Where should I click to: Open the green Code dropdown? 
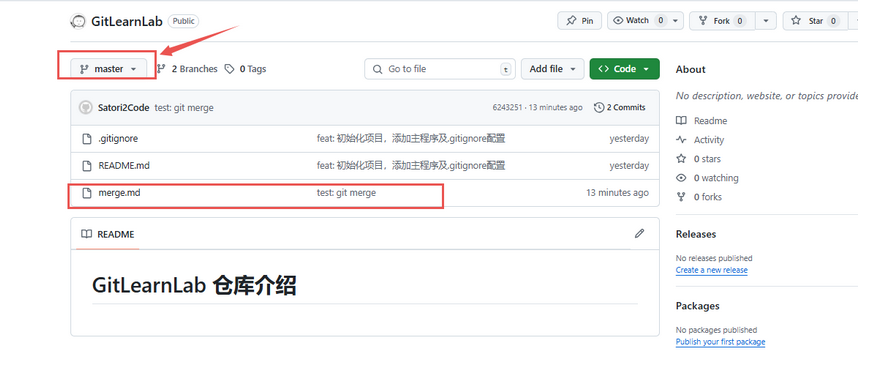(x=624, y=69)
